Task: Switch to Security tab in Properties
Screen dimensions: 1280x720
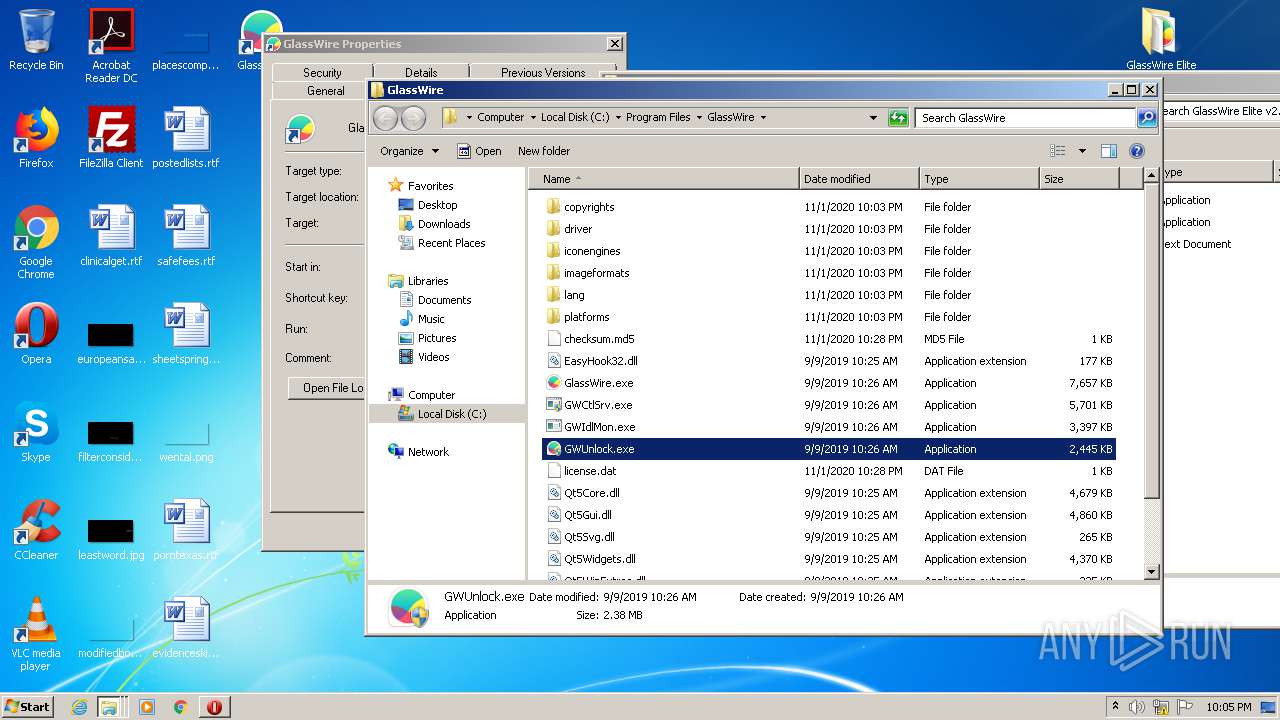Action: (322, 73)
